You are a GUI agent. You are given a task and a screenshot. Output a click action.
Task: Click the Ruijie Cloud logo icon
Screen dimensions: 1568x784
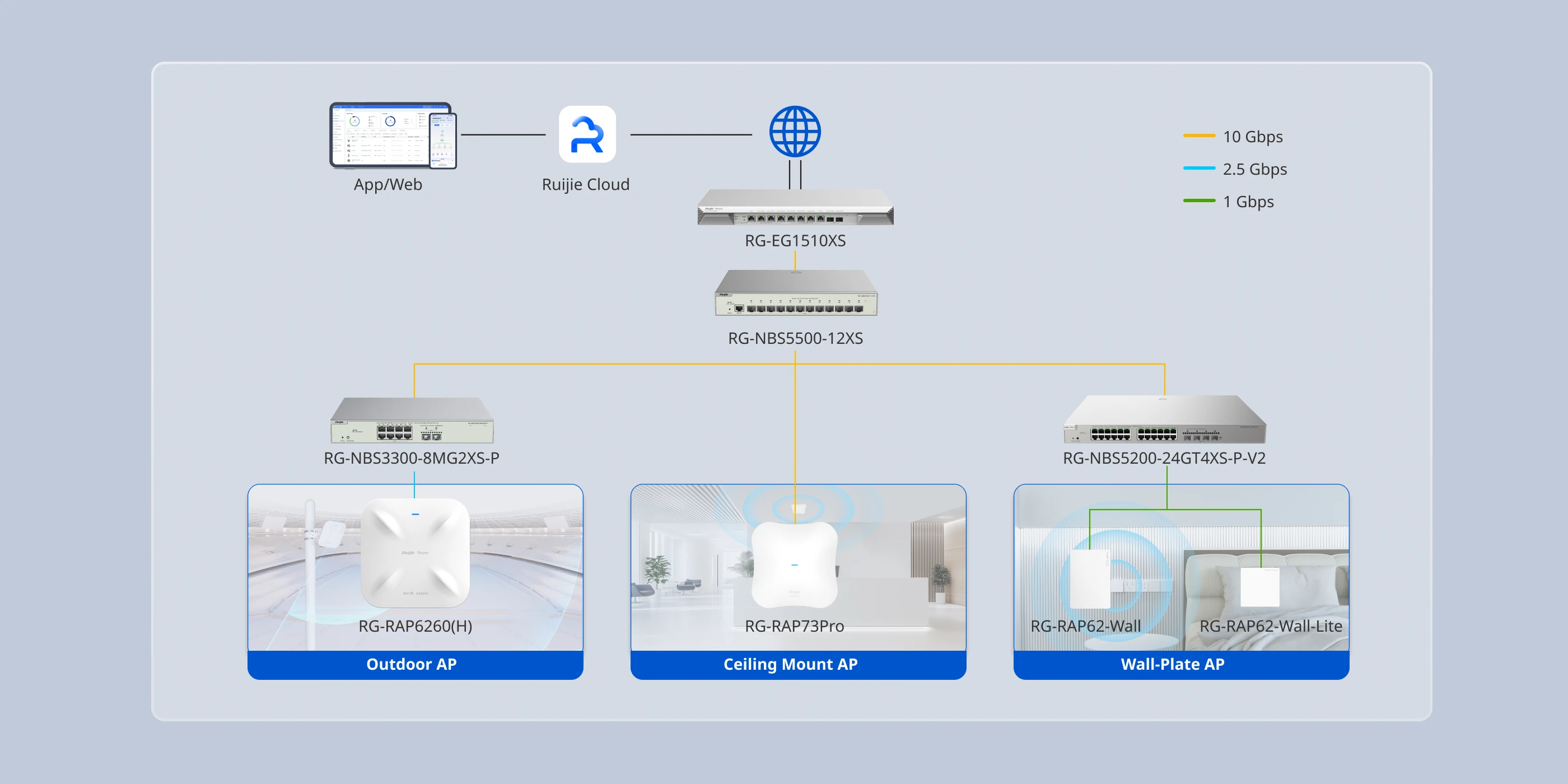tap(587, 134)
